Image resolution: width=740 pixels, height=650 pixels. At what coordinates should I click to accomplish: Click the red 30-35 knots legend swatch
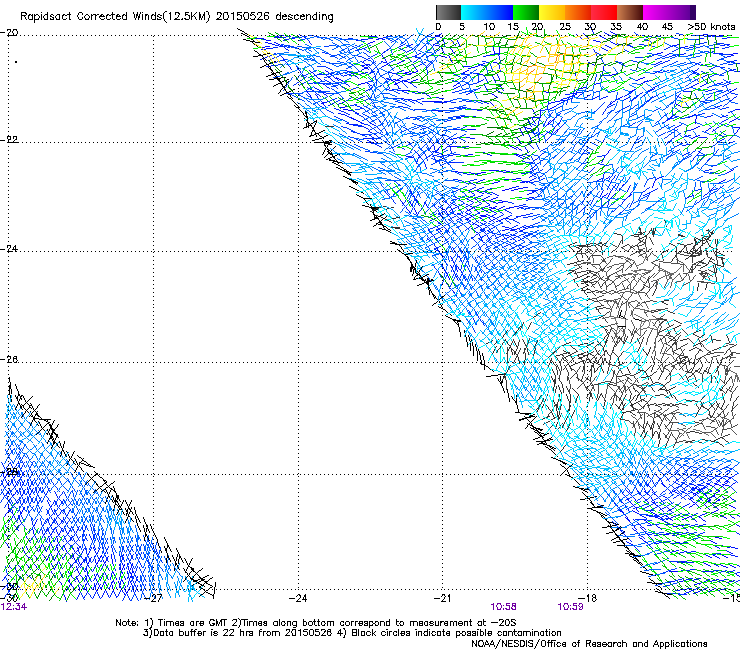[x=604, y=12]
